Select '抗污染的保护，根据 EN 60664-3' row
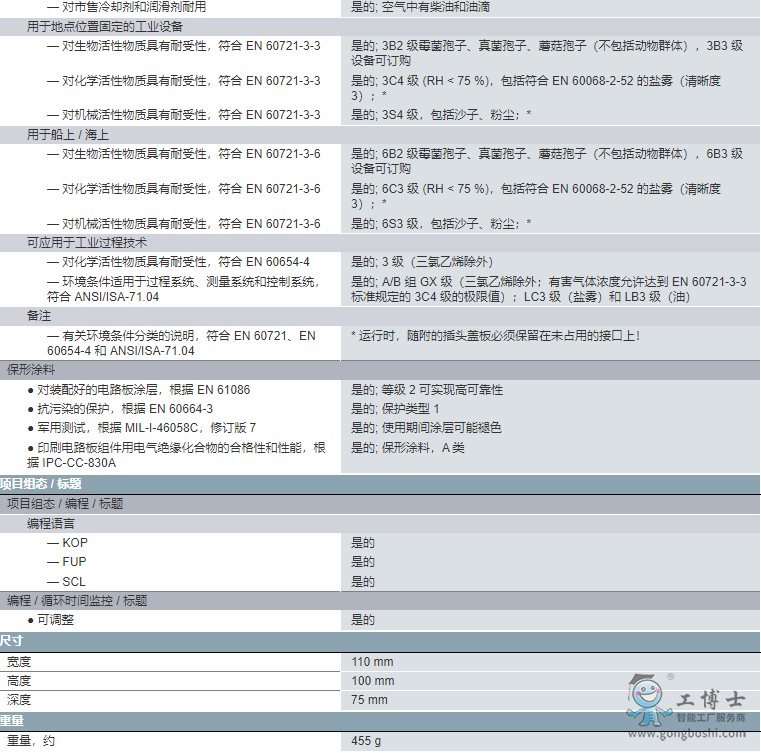761x753 pixels. coord(120,409)
